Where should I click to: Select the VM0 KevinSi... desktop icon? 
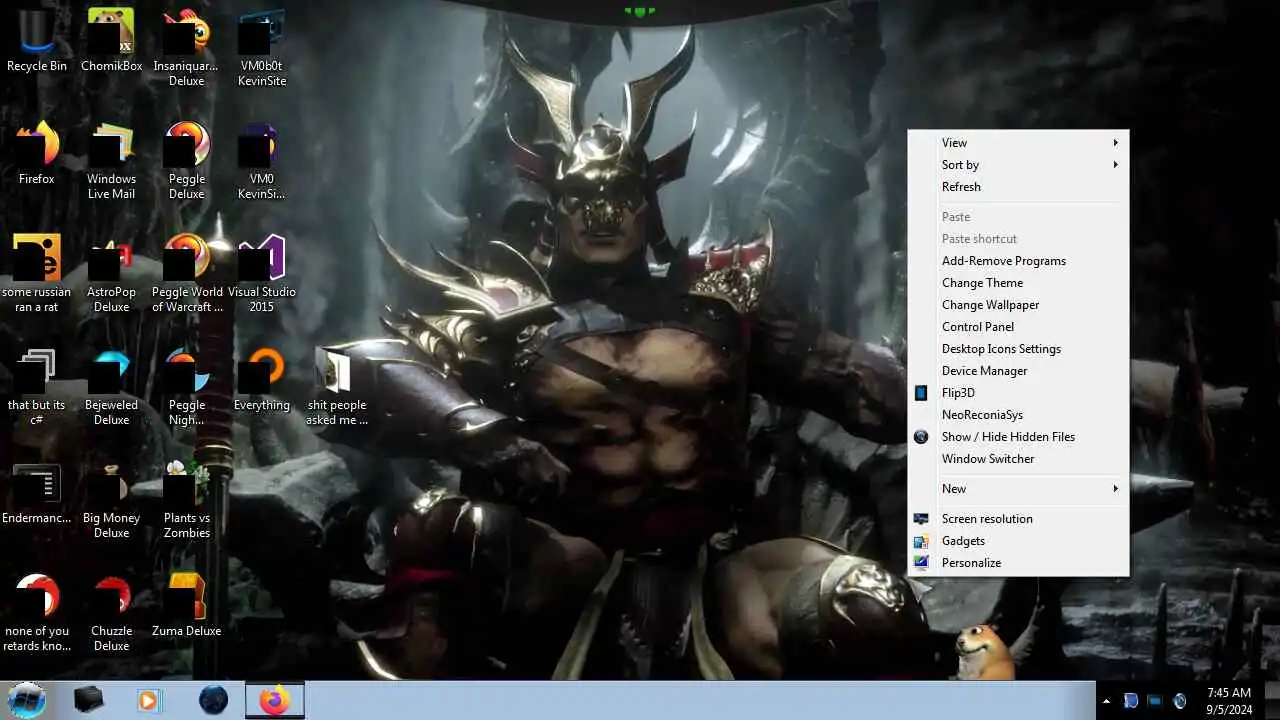pos(261,160)
